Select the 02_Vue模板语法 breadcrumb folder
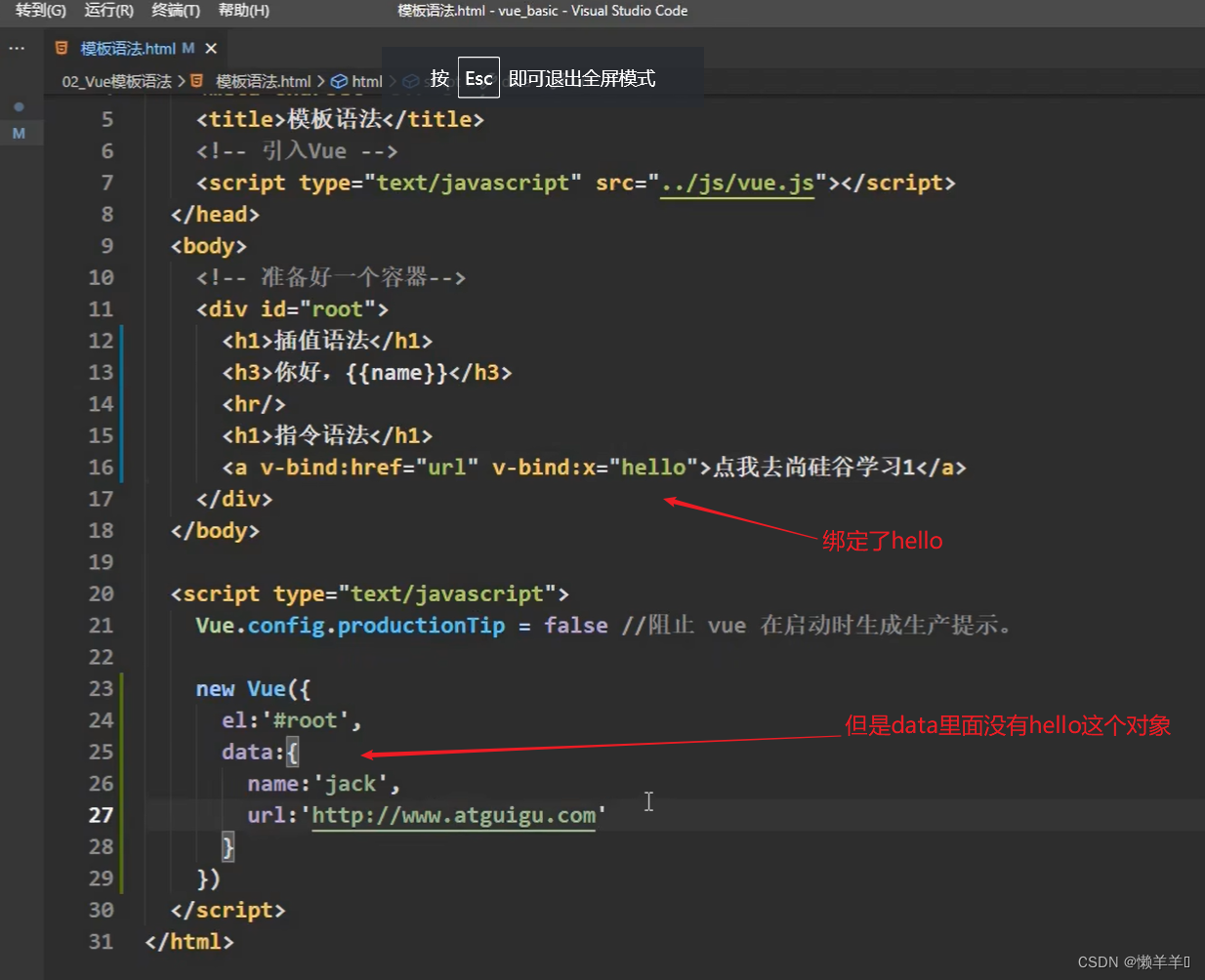 [116, 81]
